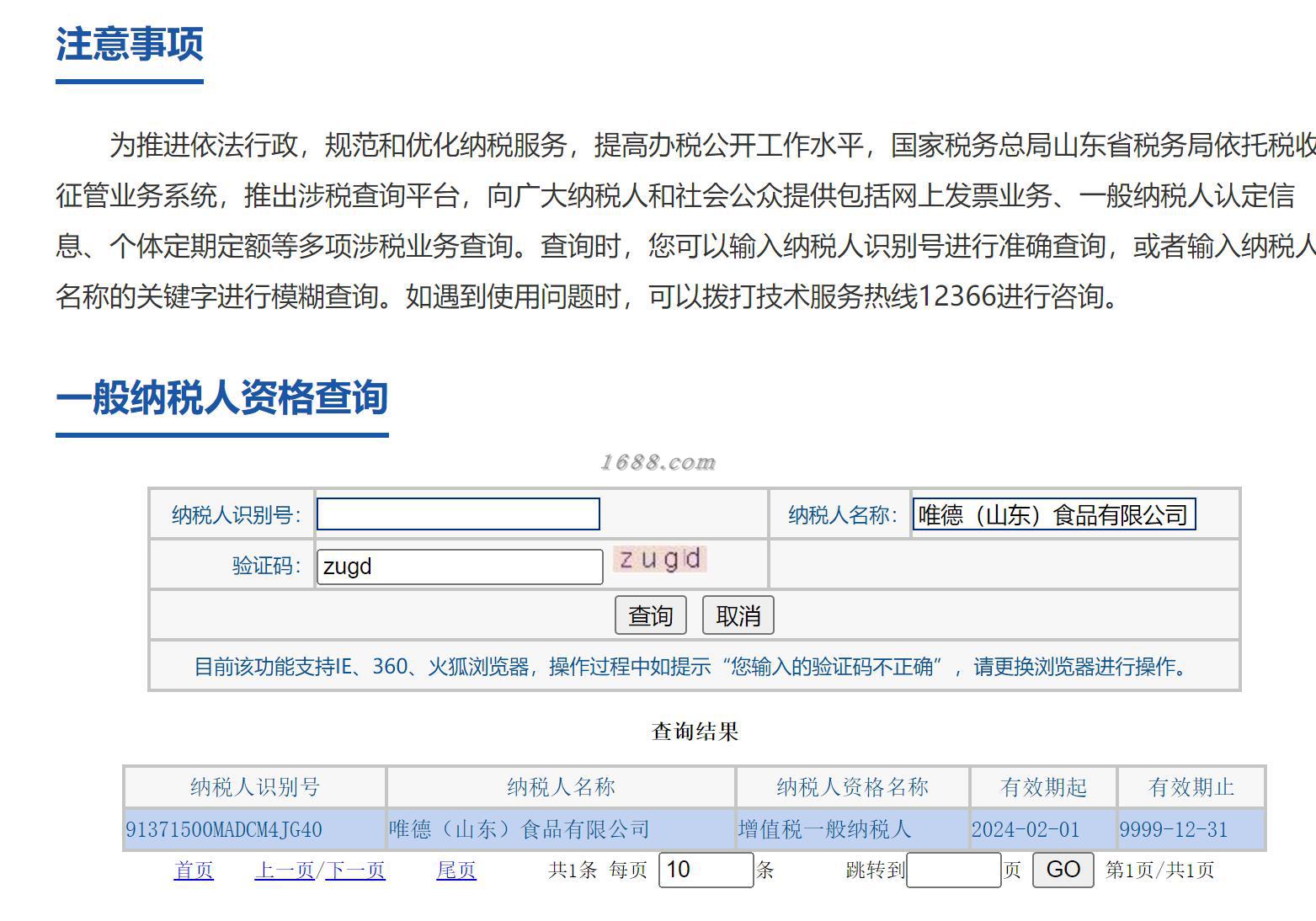Click the 一般纳税人资格查询 heading

(x=222, y=397)
